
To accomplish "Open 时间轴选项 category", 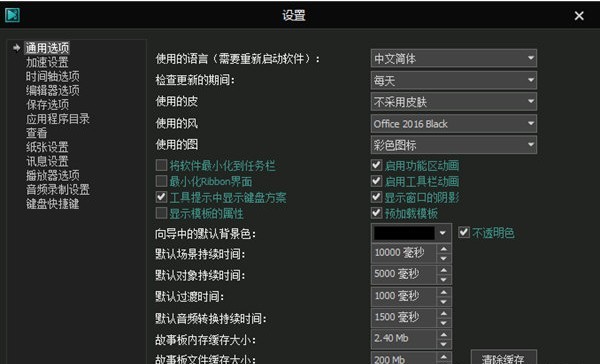I will 53,76.
